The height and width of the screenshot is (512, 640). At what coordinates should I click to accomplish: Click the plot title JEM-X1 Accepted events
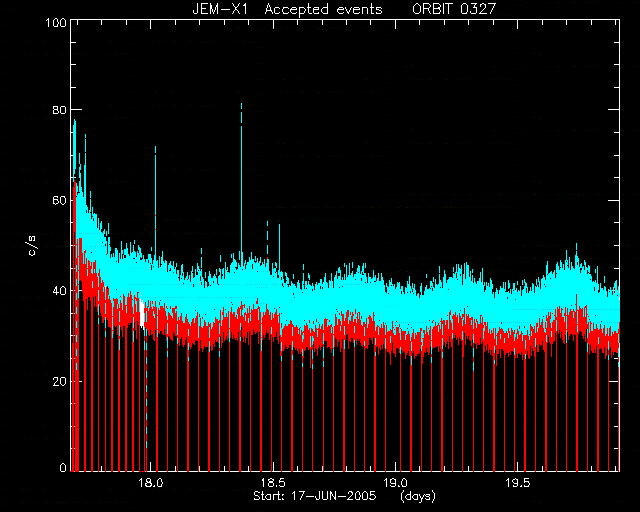(x=287, y=9)
